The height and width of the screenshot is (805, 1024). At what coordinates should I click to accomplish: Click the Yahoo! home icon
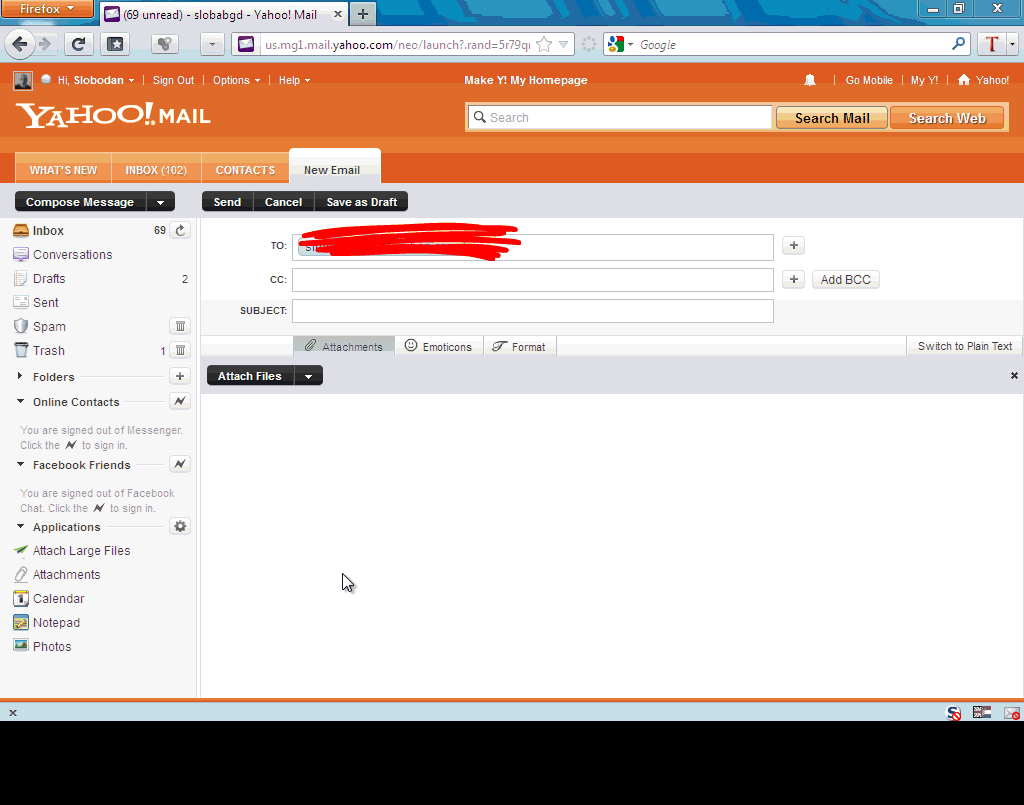(x=963, y=80)
